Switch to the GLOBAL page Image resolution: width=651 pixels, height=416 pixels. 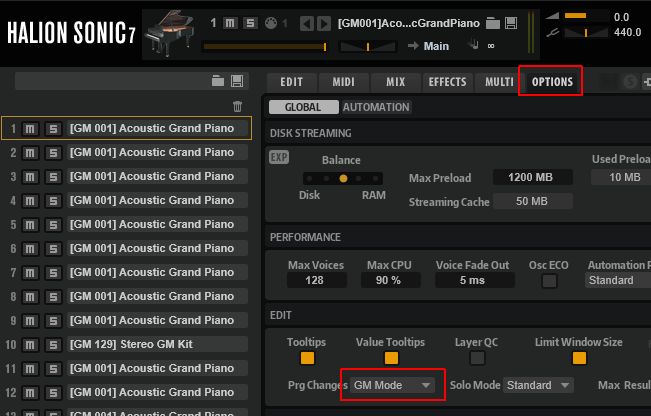303,107
